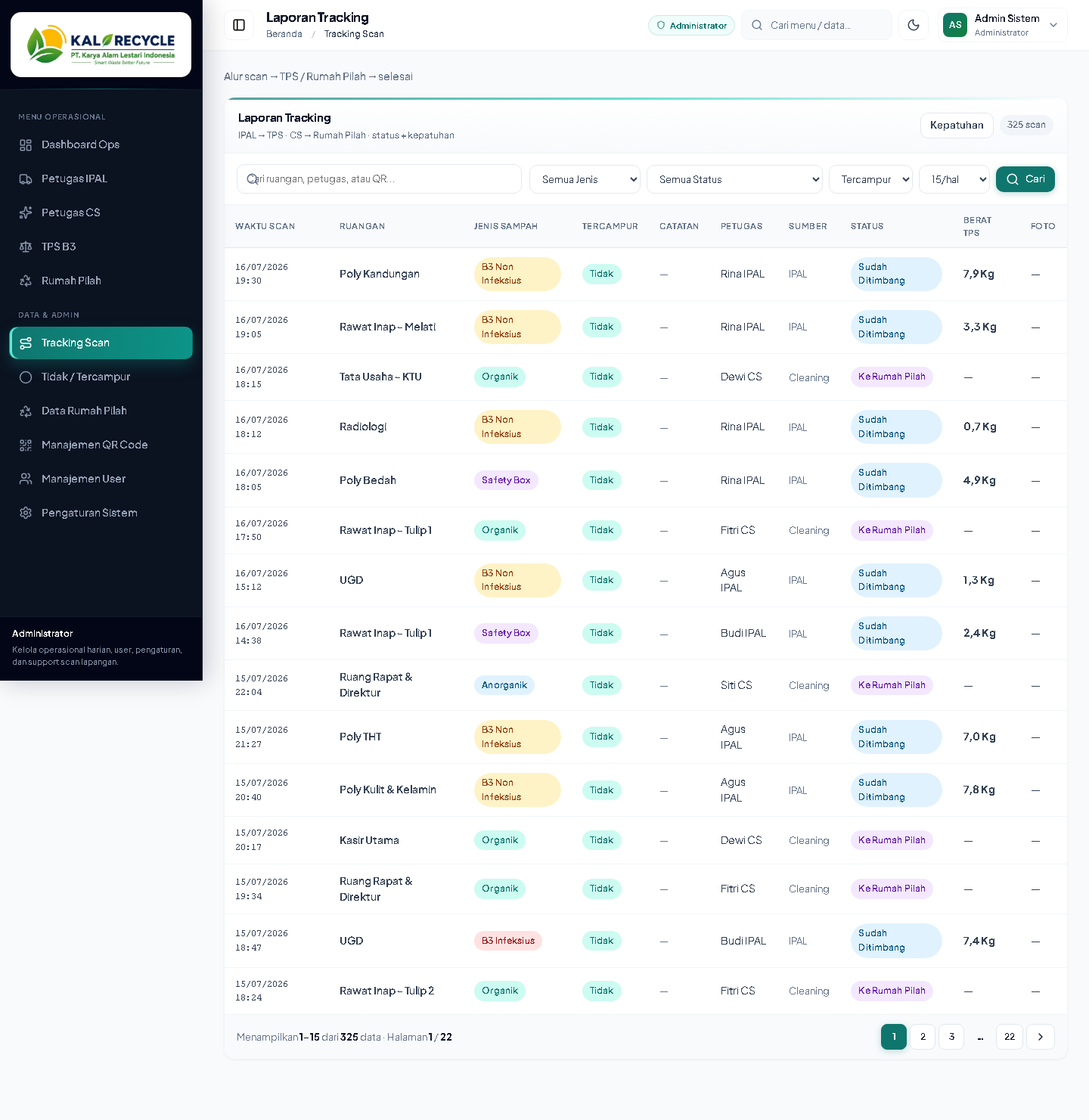The image size is (1089, 1120).
Task: Click the Tidak / Tercampur circle icon
Action: point(26,377)
